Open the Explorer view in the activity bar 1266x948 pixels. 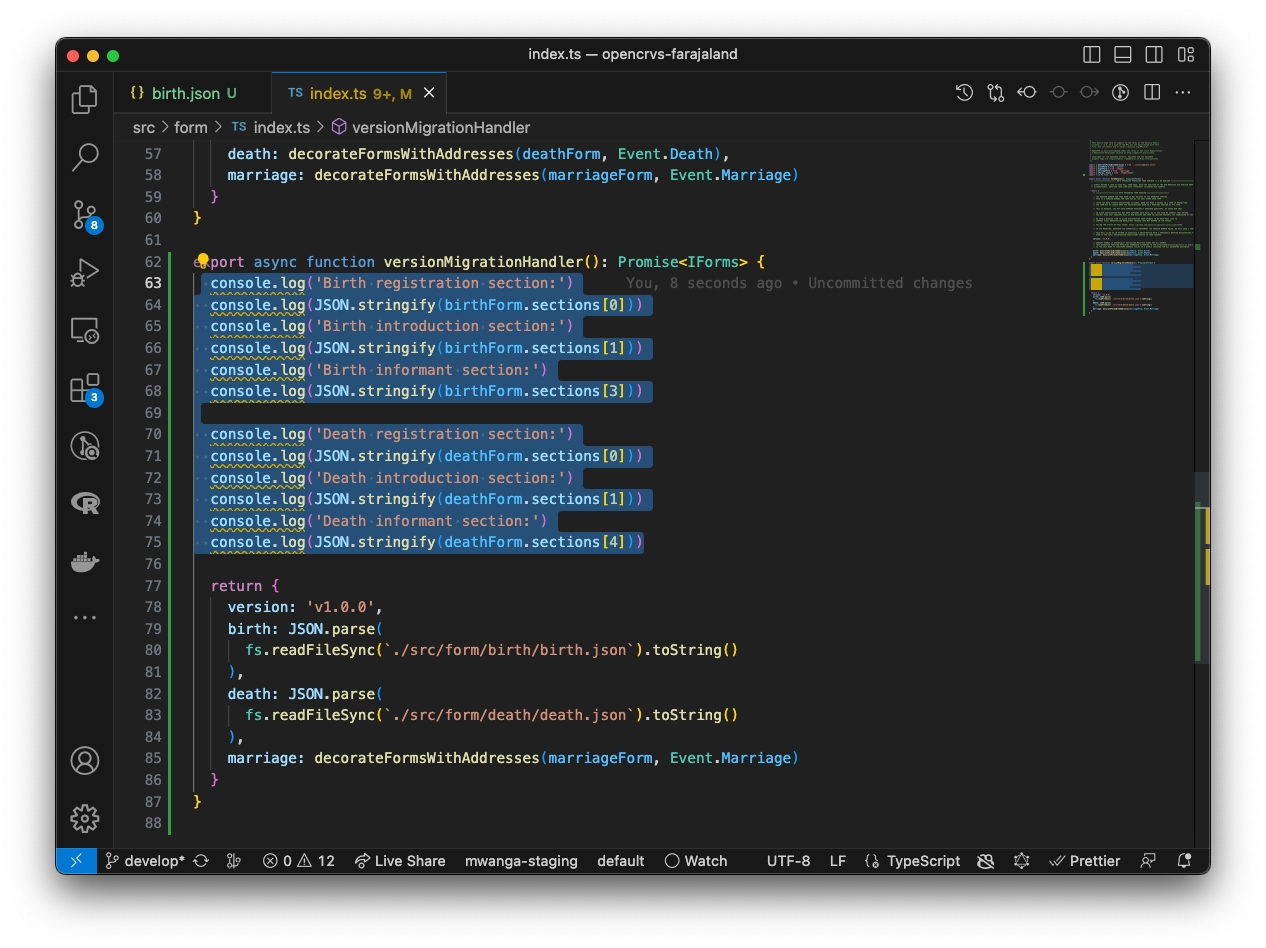85,98
